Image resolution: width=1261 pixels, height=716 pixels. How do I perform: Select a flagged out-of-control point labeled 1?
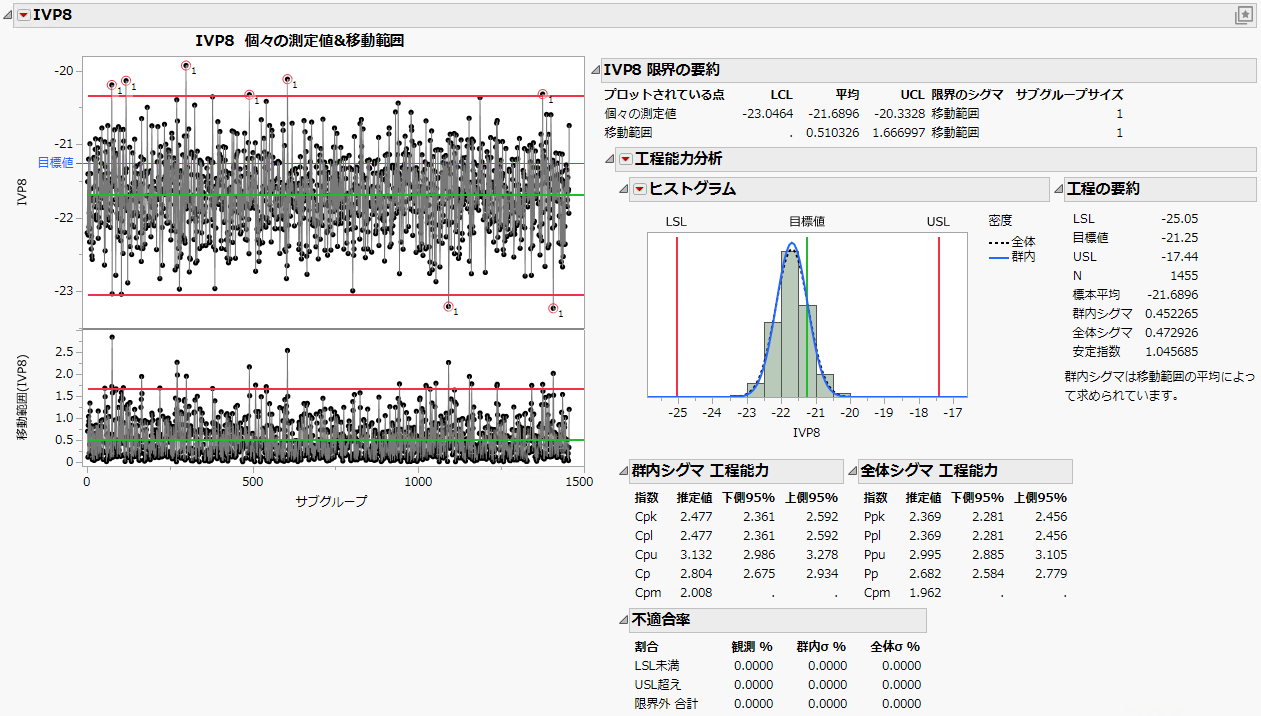pyautogui.click(x=185, y=66)
